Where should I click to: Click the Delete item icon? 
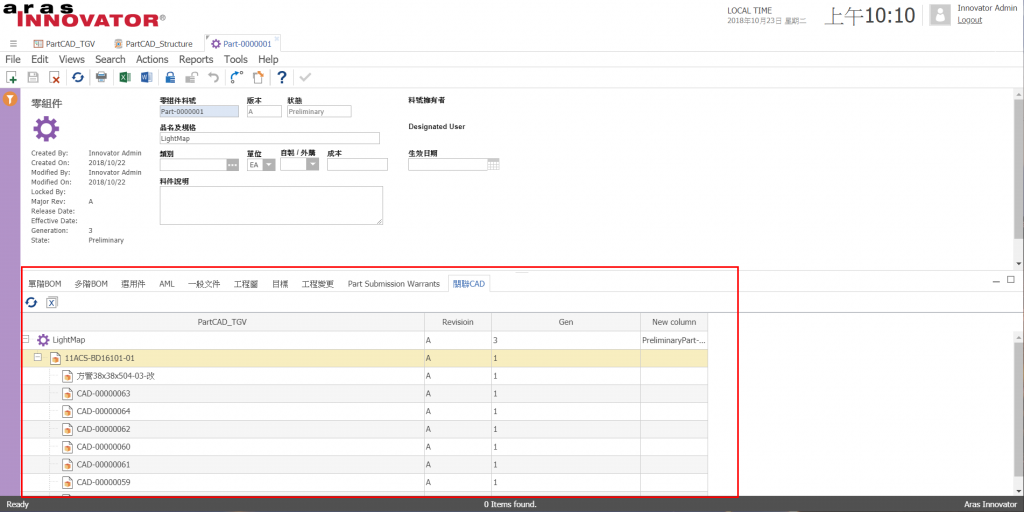pos(55,78)
